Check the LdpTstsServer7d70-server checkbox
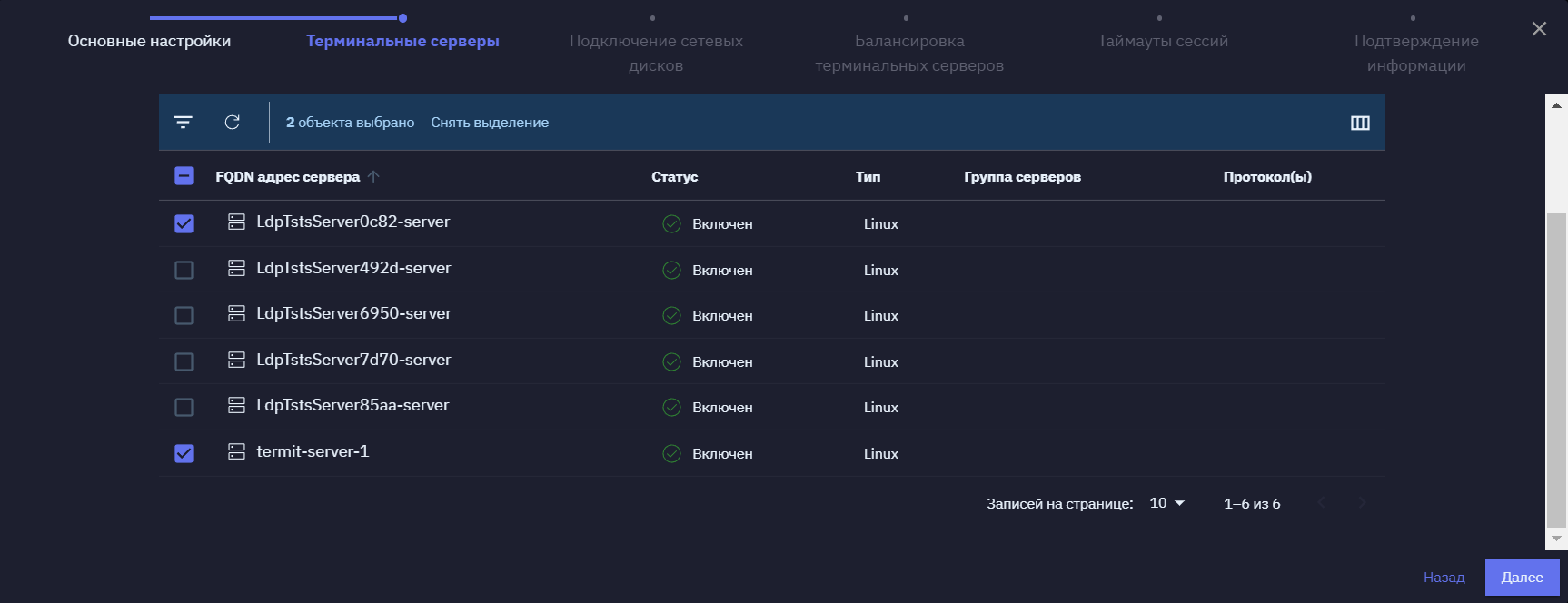The image size is (1568, 603). 184,361
